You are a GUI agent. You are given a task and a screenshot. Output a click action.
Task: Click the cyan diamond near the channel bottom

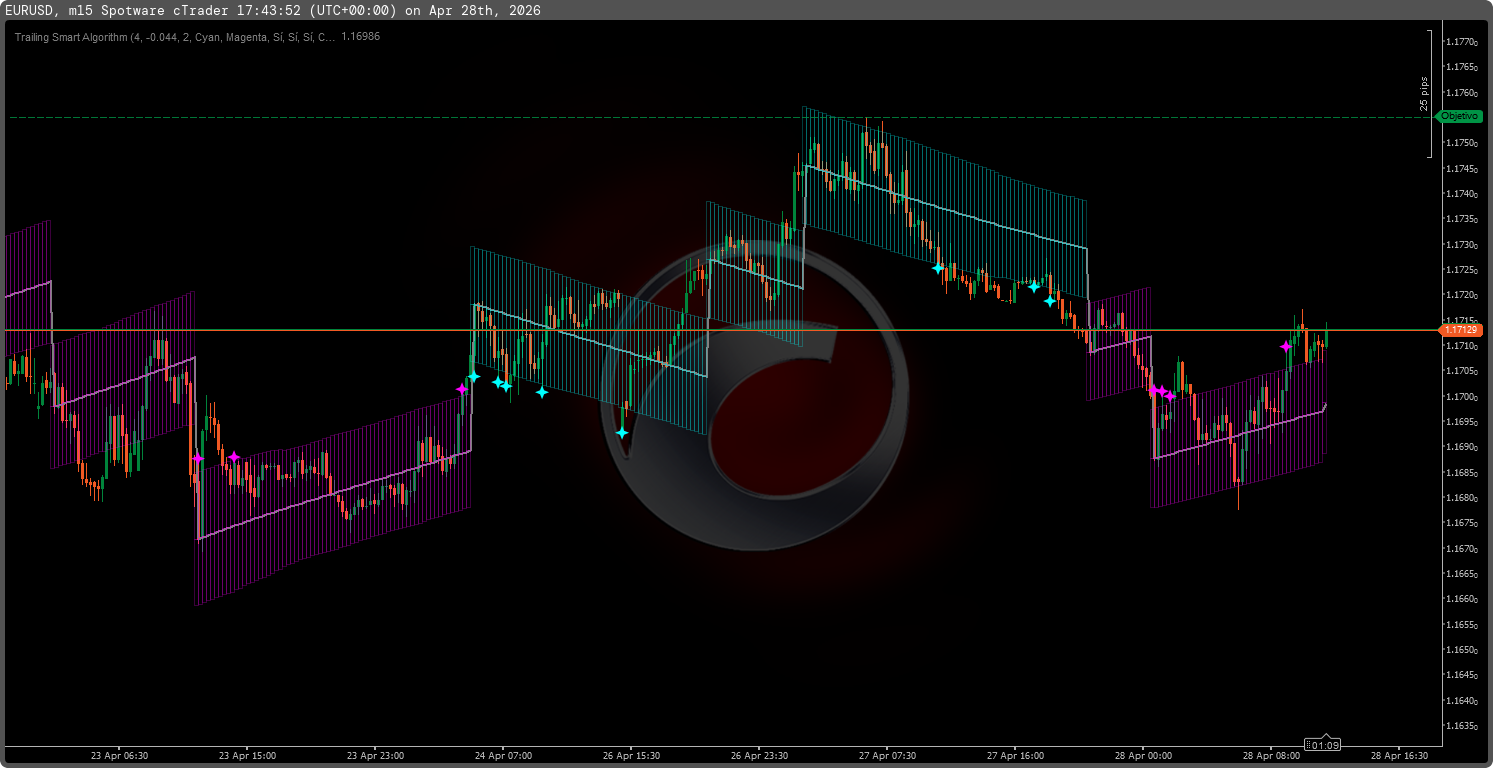1050,299
